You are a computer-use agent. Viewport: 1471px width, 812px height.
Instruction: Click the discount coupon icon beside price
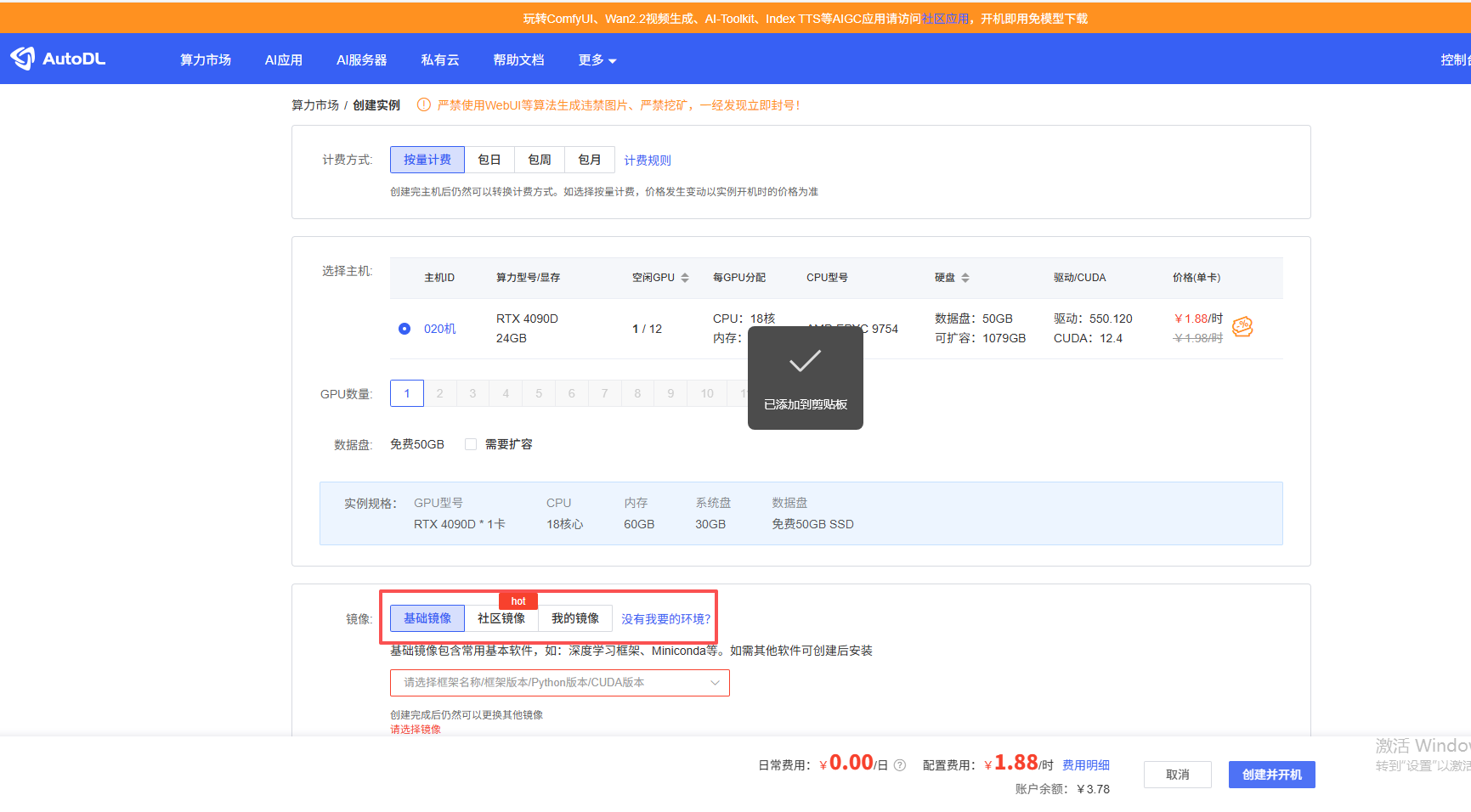tap(1242, 327)
